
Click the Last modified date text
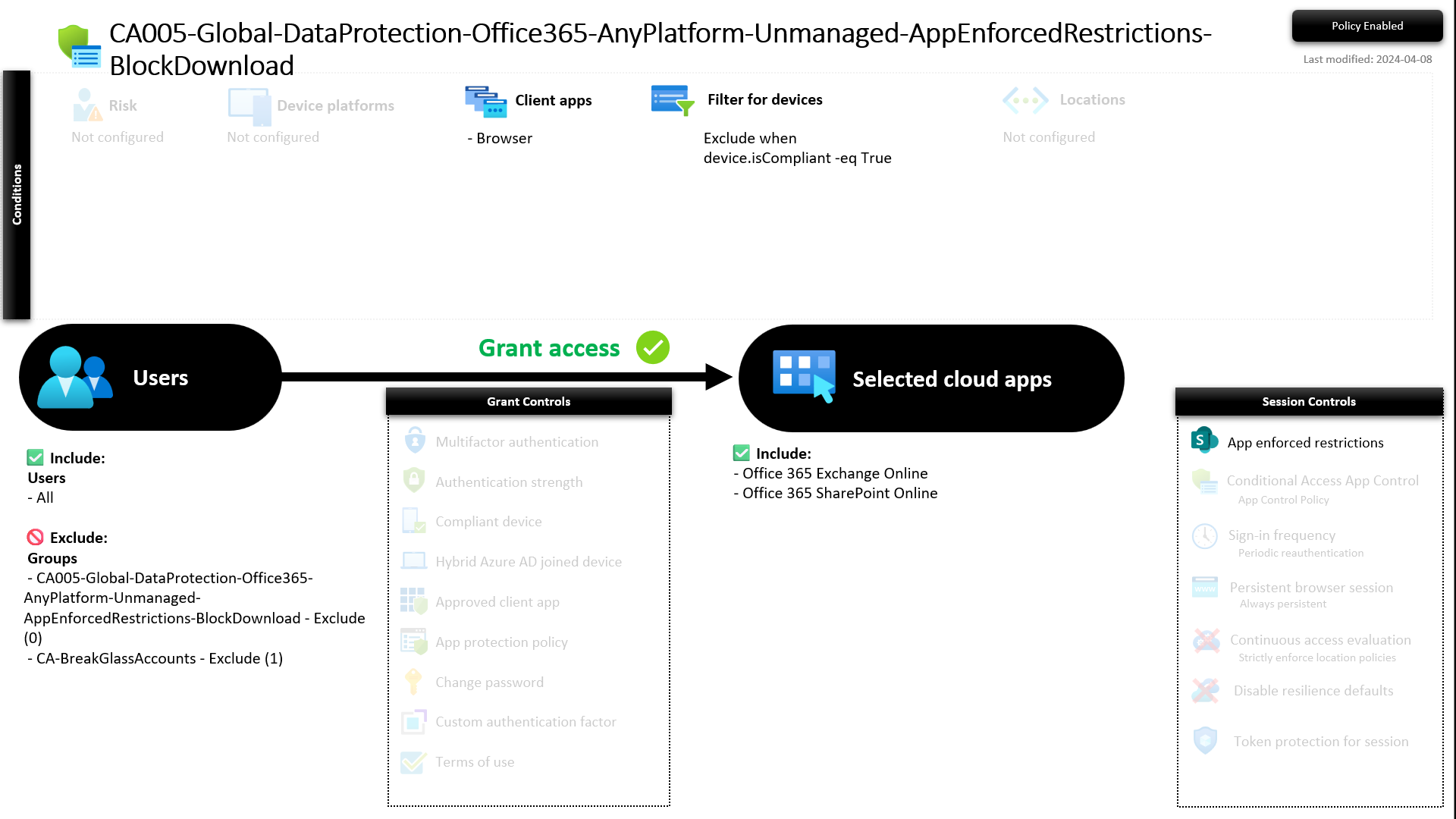[x=1367, y=59]
